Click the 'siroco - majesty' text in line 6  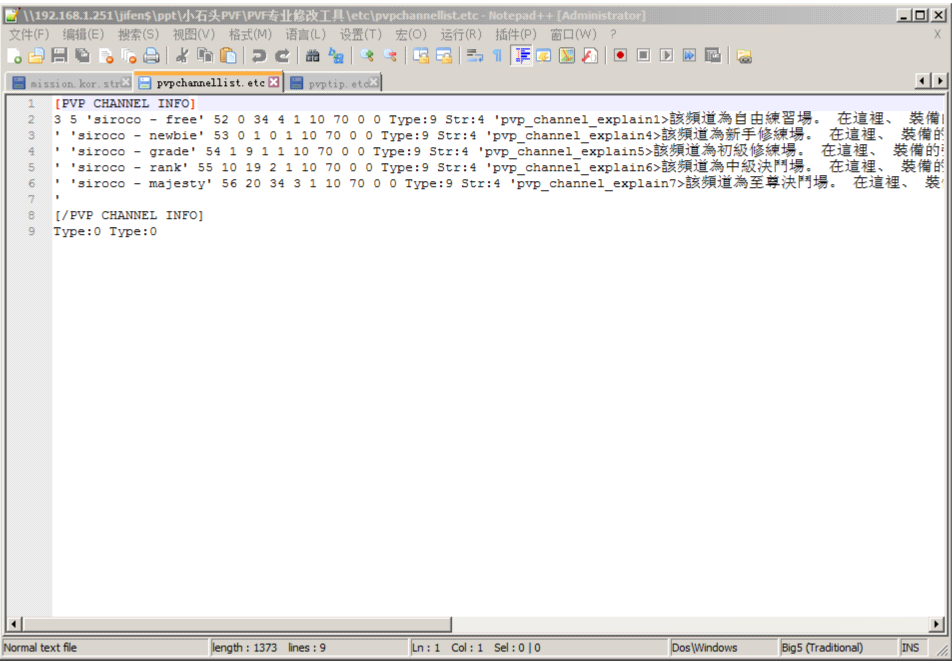coord(141,183)
